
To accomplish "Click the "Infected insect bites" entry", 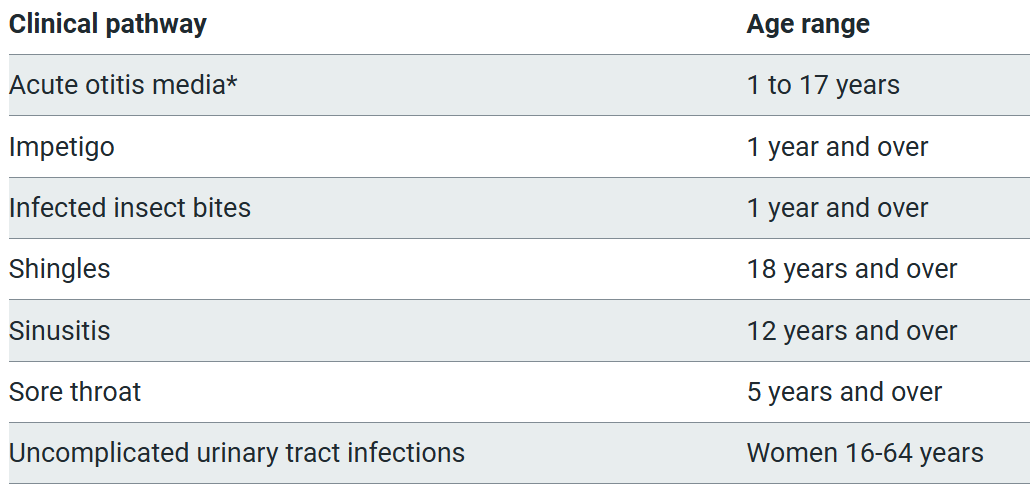I will pyautogui.click(x=130, y=208).
